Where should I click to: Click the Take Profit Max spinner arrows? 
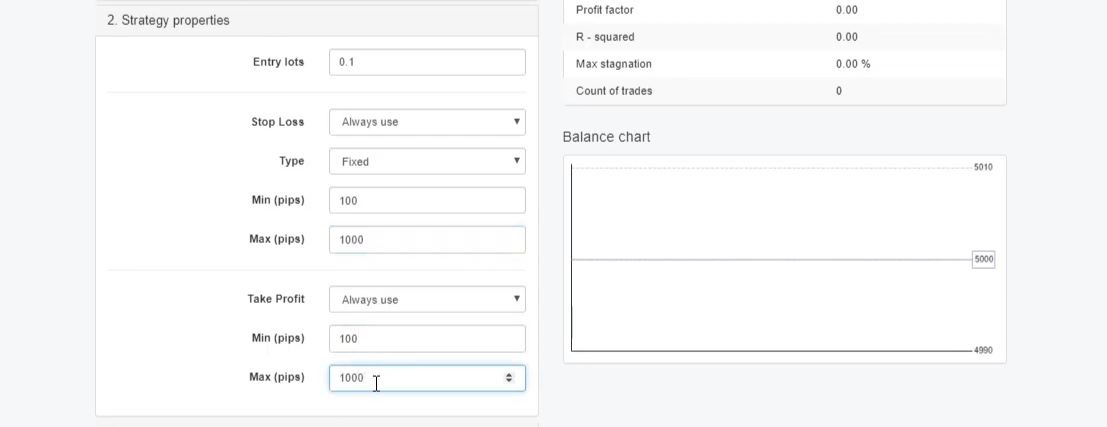(509, 377)
